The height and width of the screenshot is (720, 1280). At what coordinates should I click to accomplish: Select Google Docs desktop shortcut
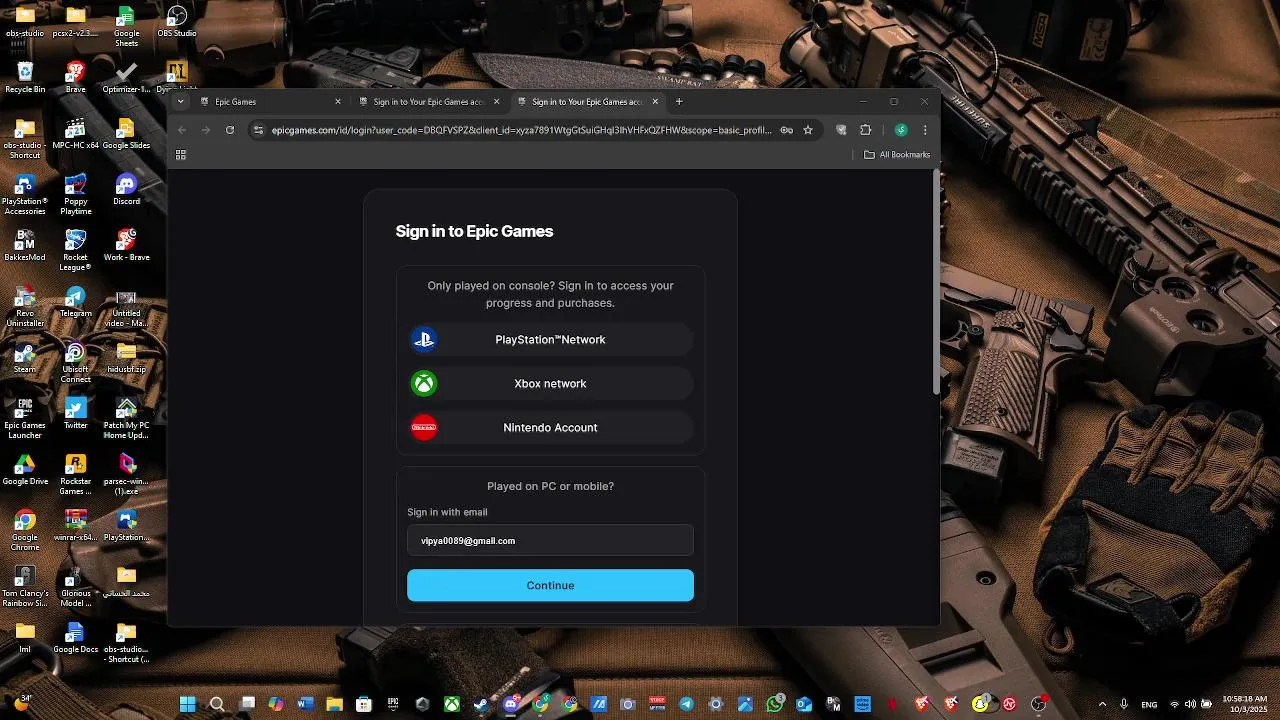(75, 637)
